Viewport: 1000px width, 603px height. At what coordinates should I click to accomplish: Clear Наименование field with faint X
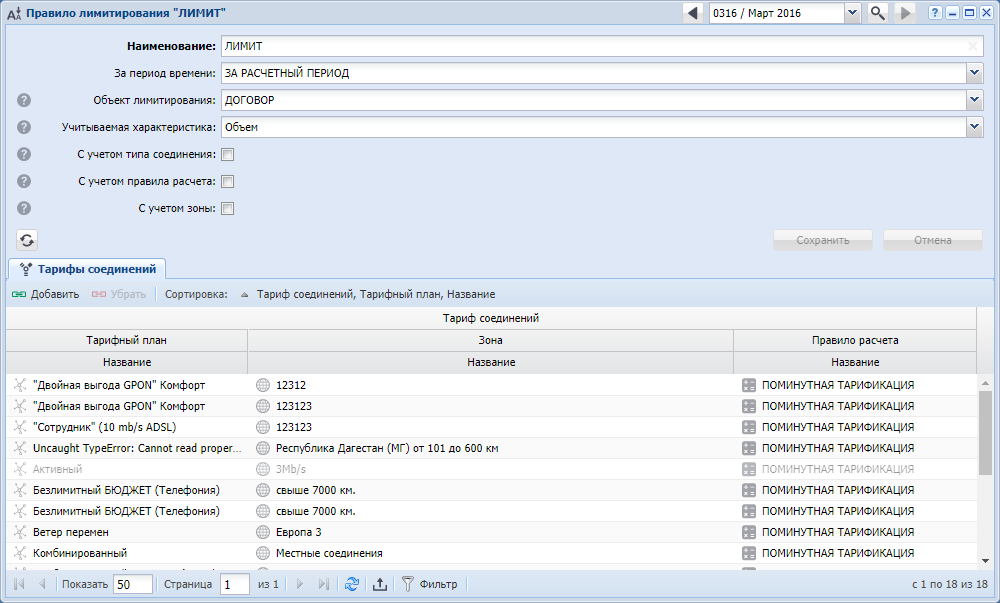coord(973,46)
